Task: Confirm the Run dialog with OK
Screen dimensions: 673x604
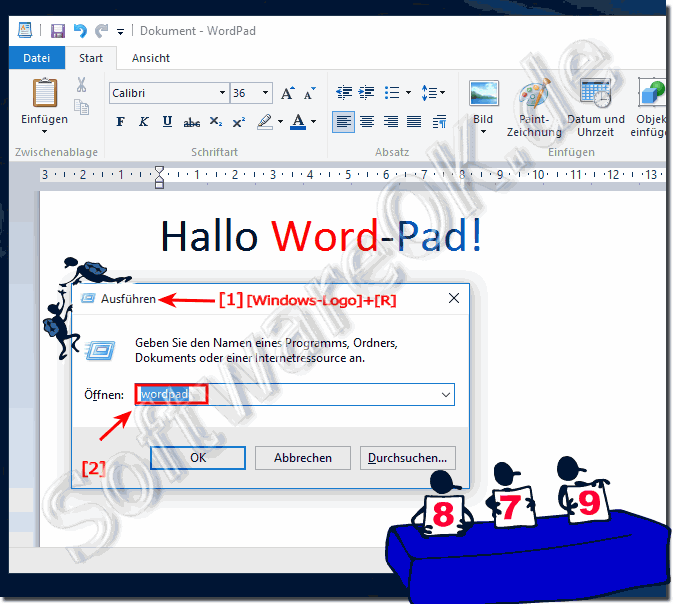Action: coord(198,458)
